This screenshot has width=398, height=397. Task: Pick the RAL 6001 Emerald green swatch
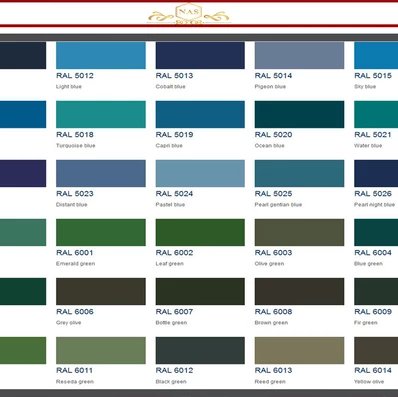click(101, 232)
